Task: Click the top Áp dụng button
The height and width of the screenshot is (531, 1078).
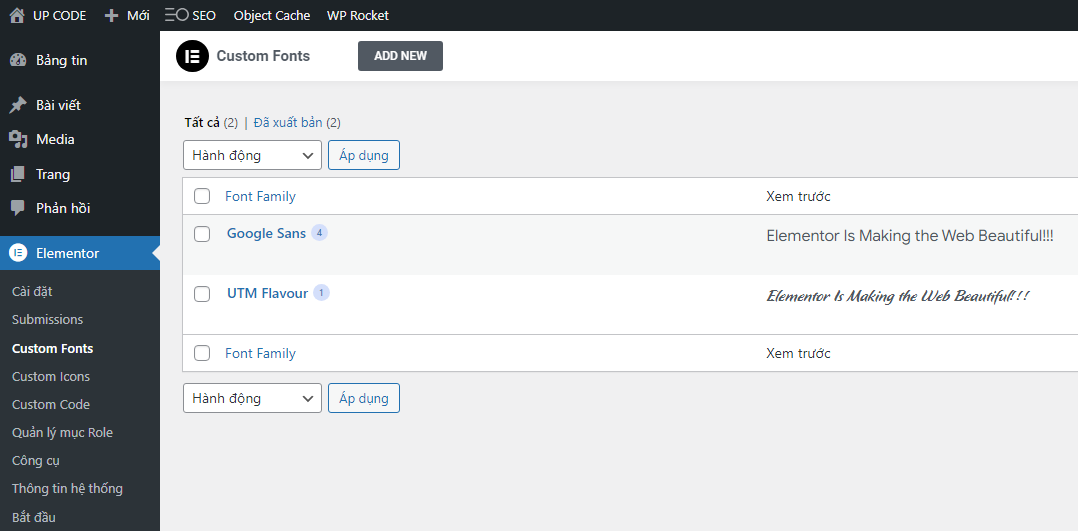Action: tap(364, 155)
